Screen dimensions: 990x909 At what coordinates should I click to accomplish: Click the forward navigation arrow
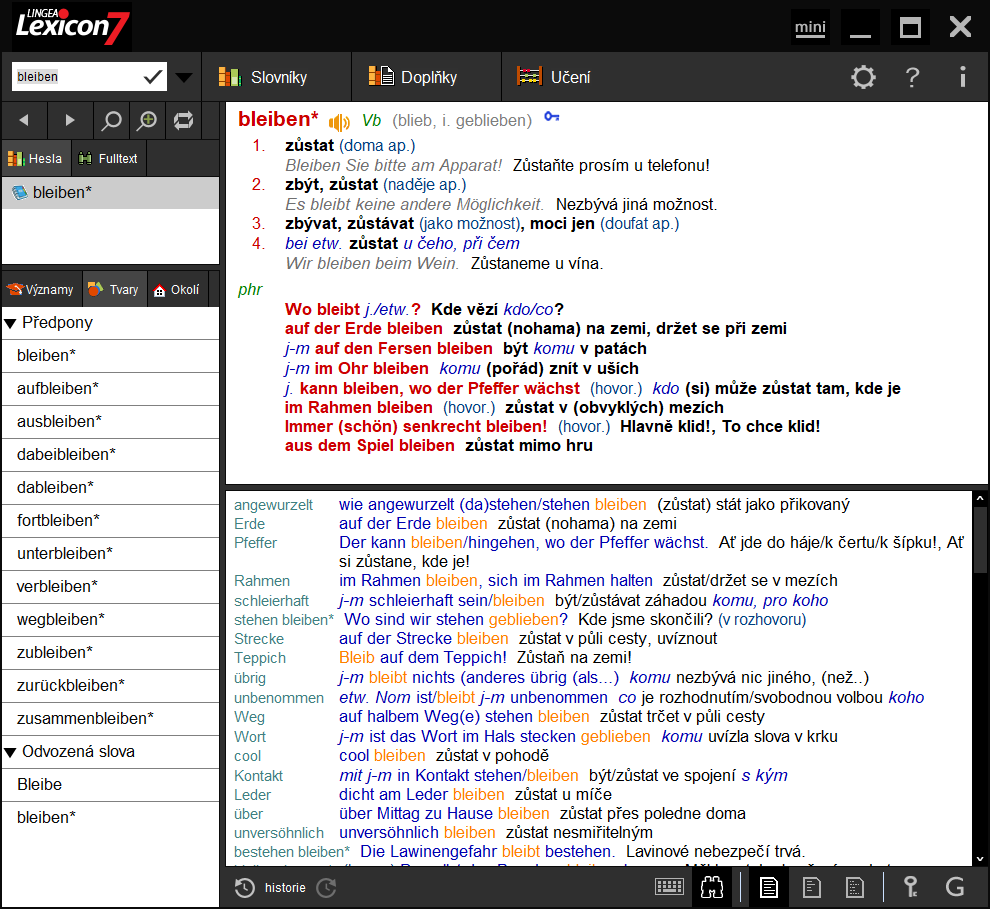click(69, 120)
